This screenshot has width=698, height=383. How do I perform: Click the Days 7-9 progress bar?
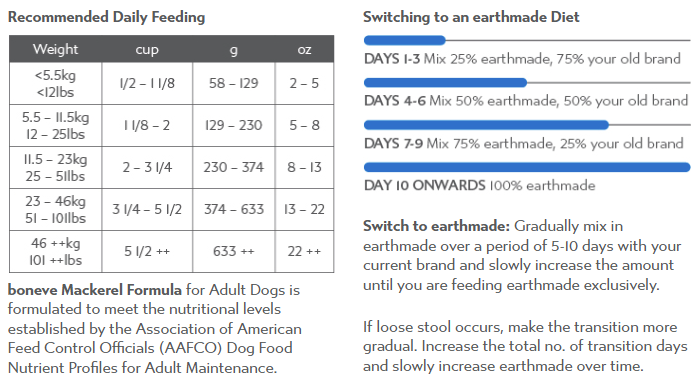click(527, 125)
